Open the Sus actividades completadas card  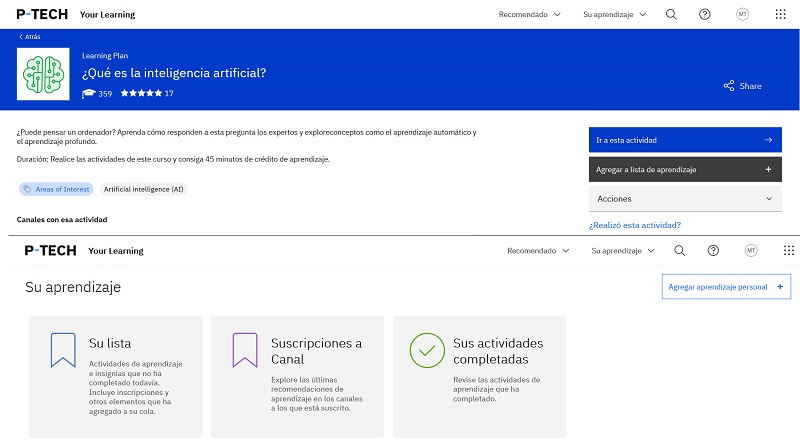[480, 377]
